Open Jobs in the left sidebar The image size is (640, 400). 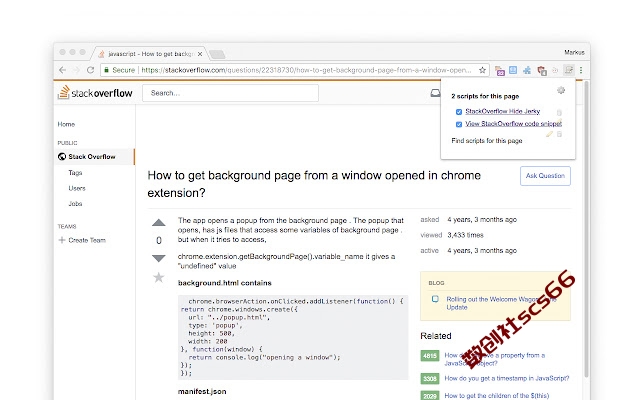(75, 204)
